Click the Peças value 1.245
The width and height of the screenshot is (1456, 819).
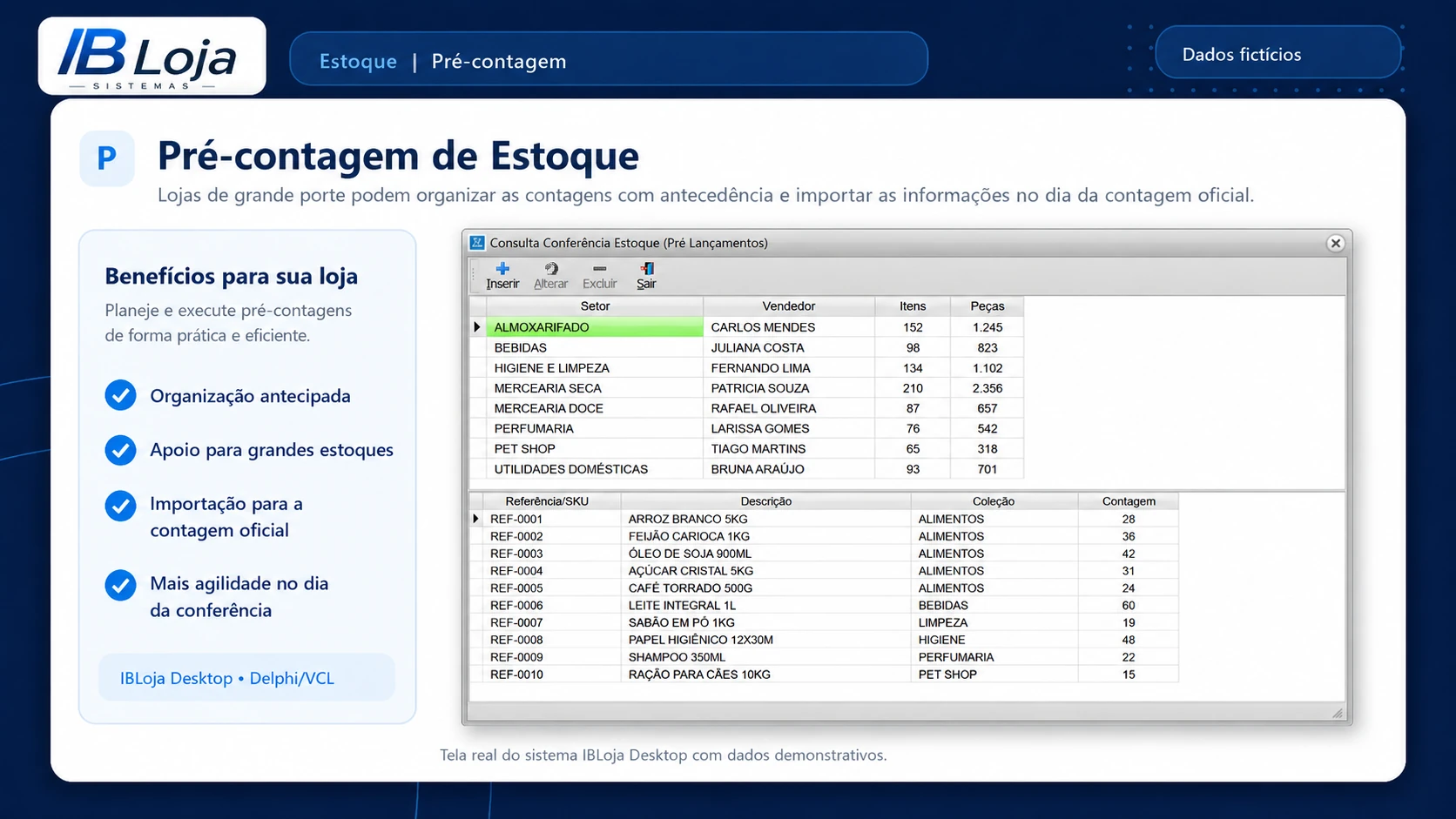[x=987, y=327]
